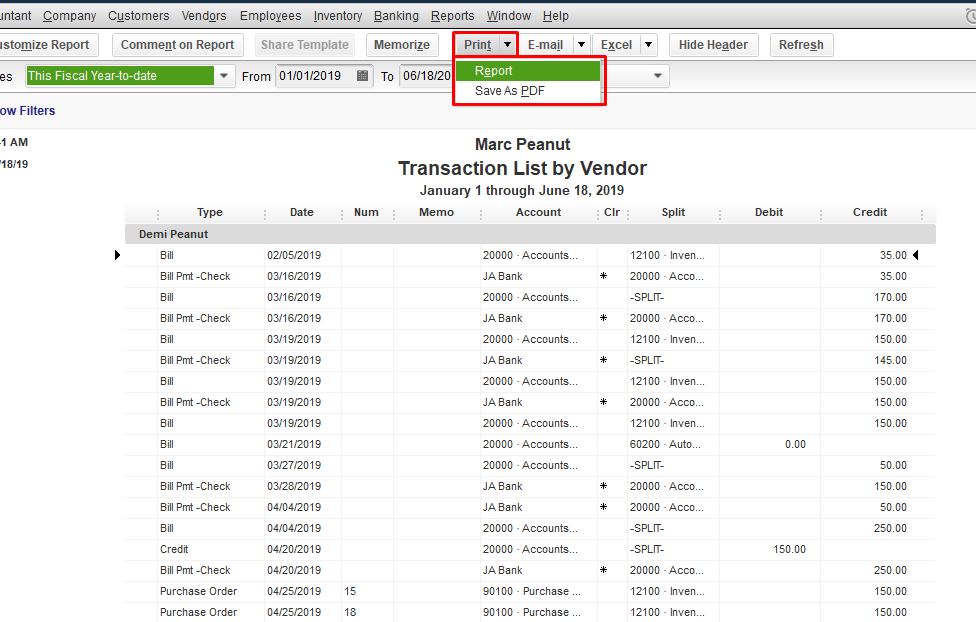976x622 pixels.
Task: Click the date subtitle January 1 through June 18, 2019
Action: point(522,191)
